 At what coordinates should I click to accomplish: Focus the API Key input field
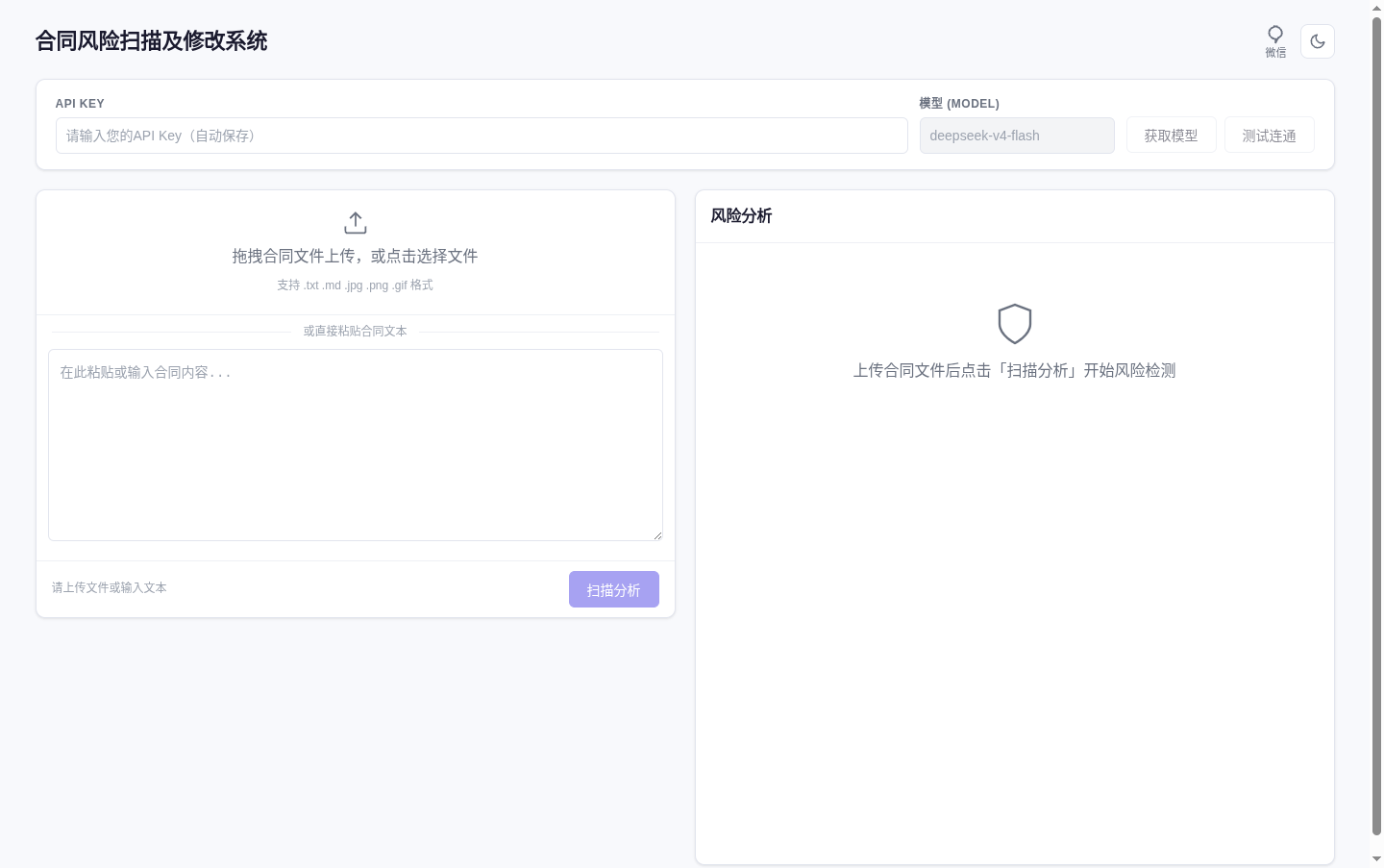click(482, 136)
